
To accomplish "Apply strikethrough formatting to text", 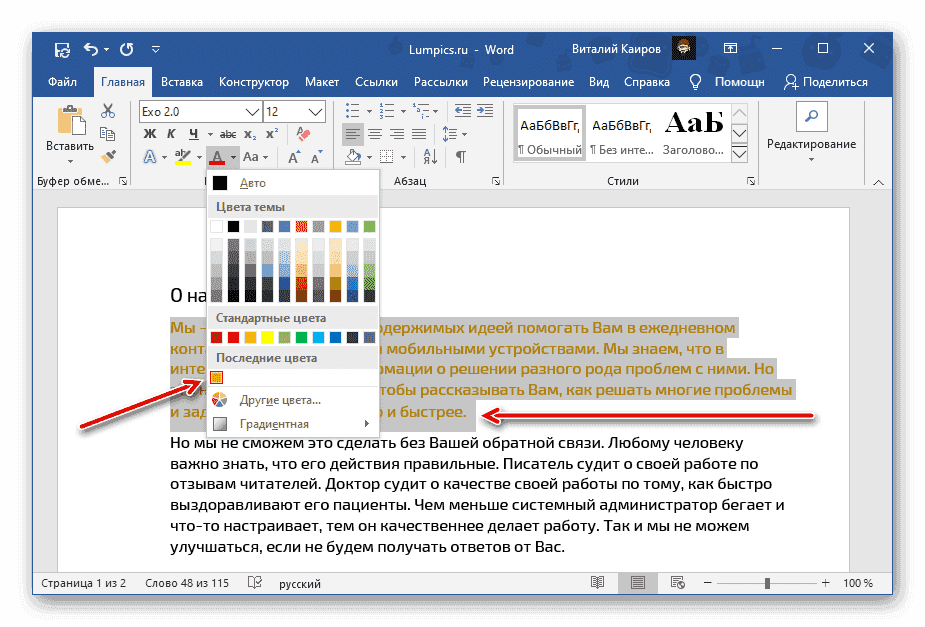I will pyautogui.click(x=228, y=133).
